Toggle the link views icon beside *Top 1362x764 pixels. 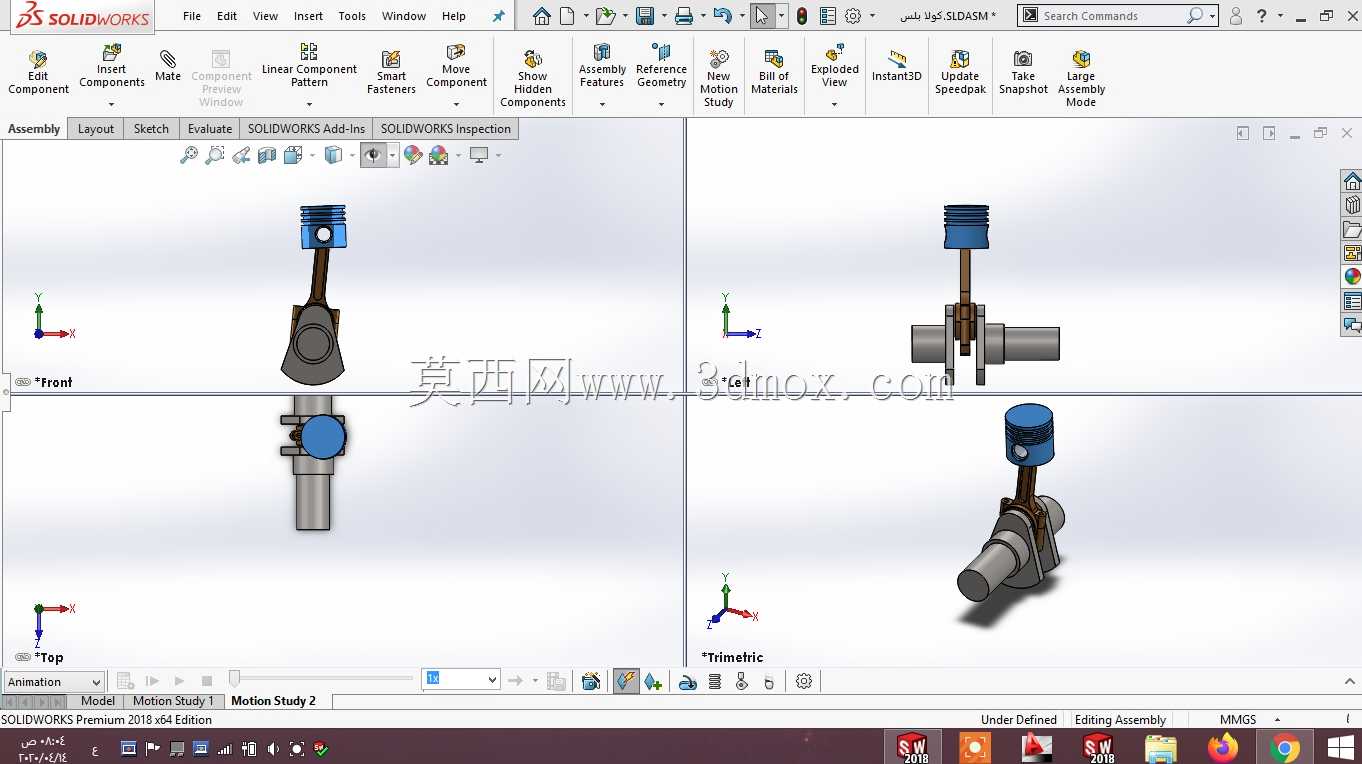(x=22, y=657)
